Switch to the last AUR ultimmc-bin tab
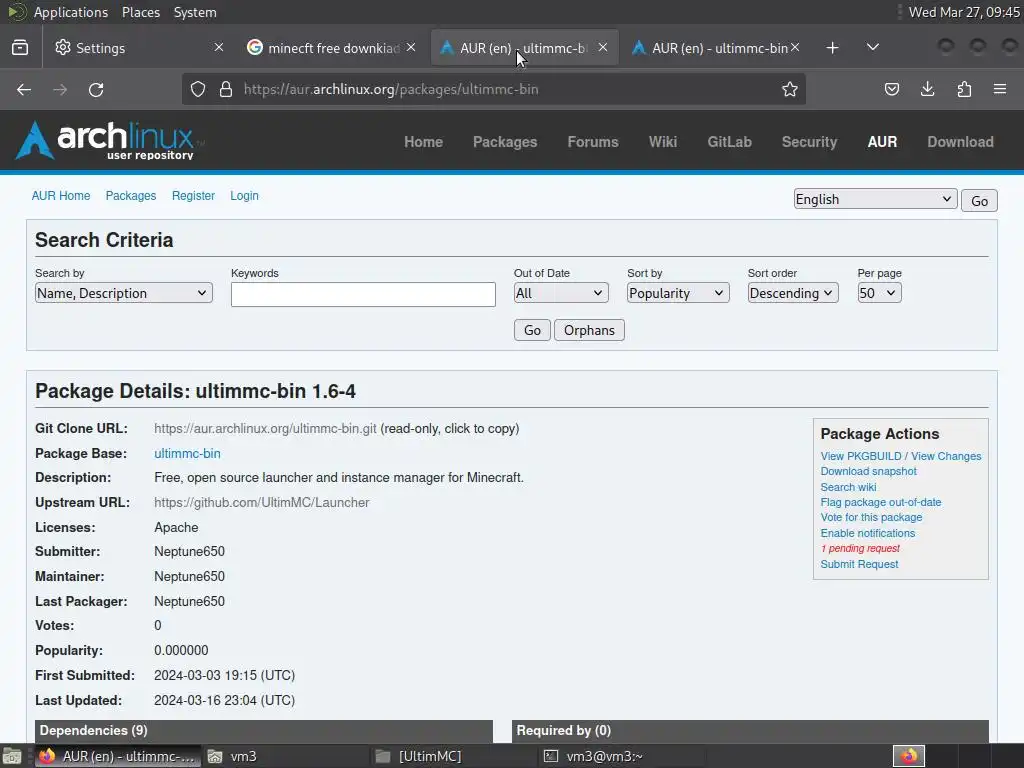 point(716,48)
